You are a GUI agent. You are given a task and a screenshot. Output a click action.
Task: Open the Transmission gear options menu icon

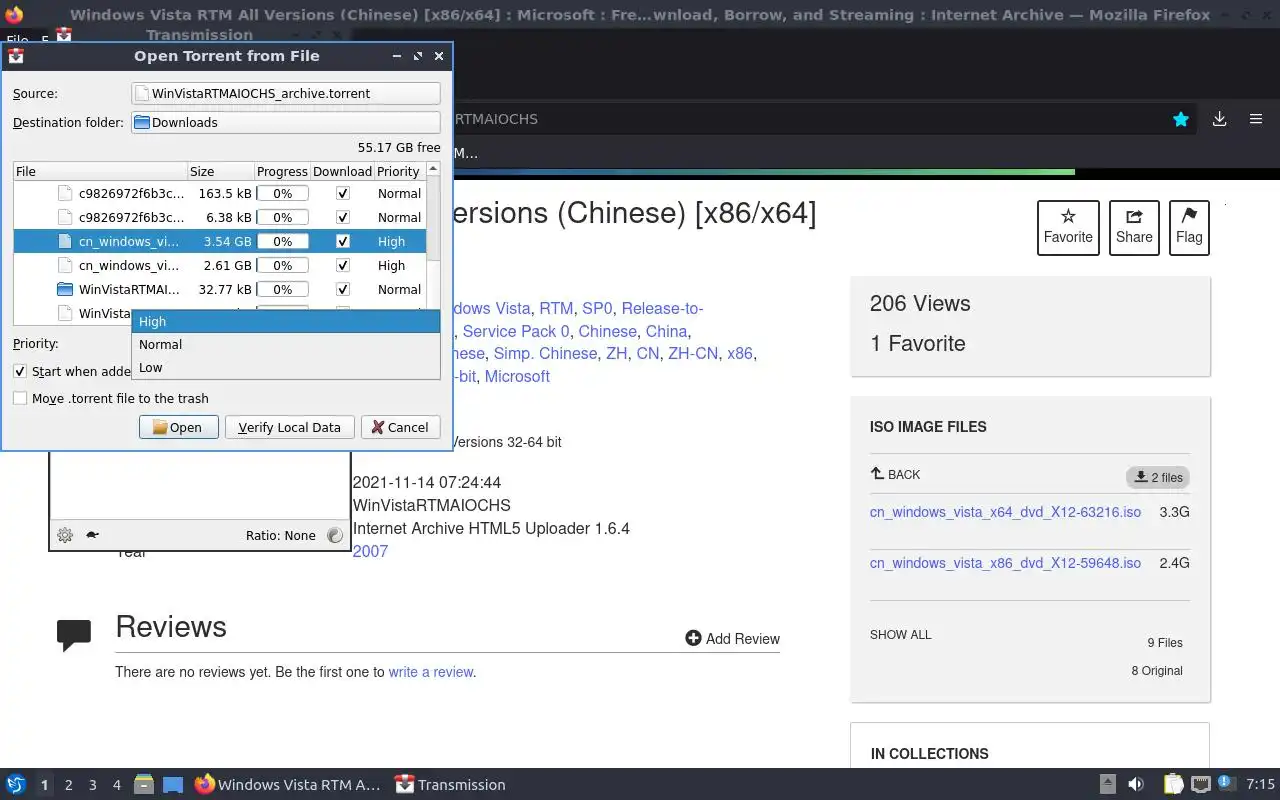(x=65, y=535)
